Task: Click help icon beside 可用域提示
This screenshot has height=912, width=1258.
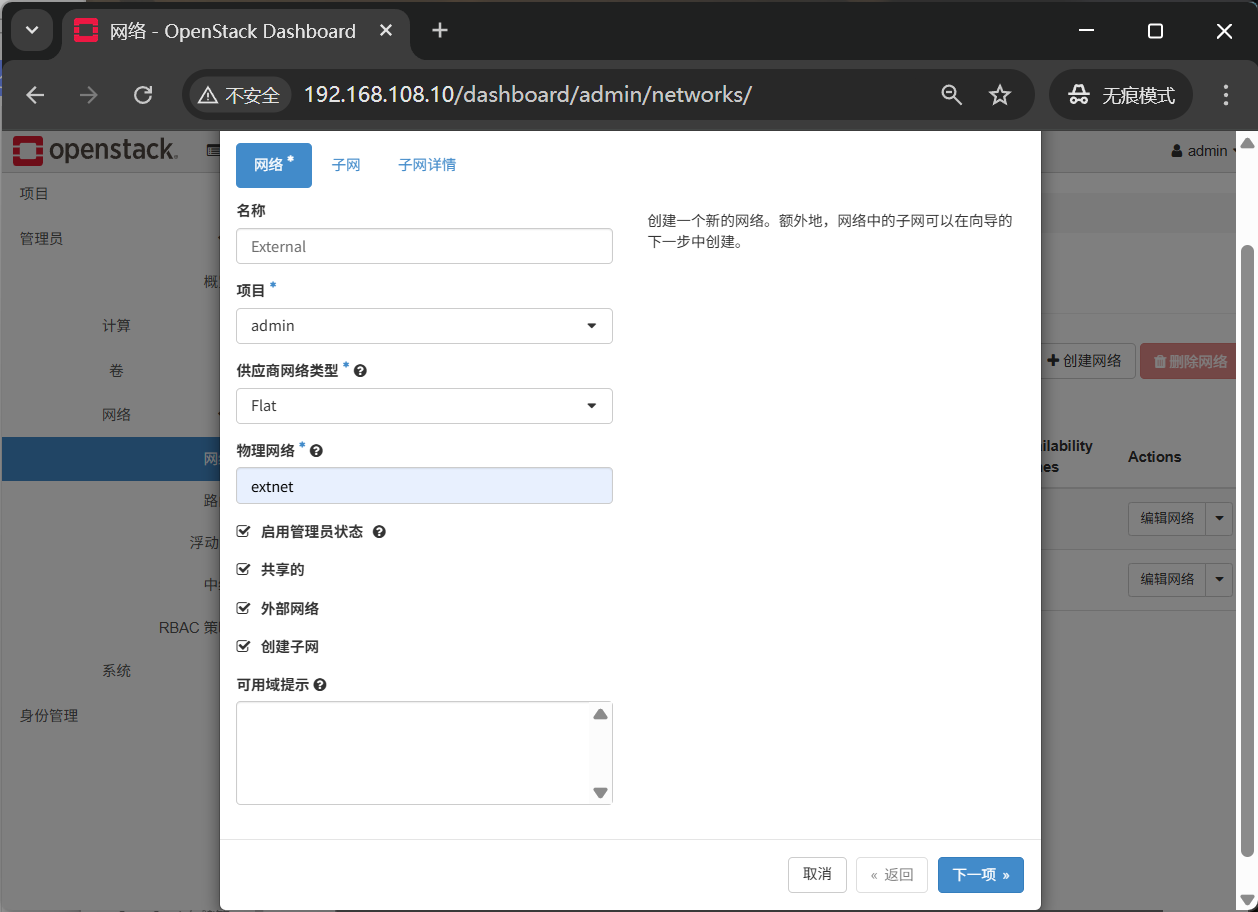Action: pyautogui.click(x=320, y=685)
